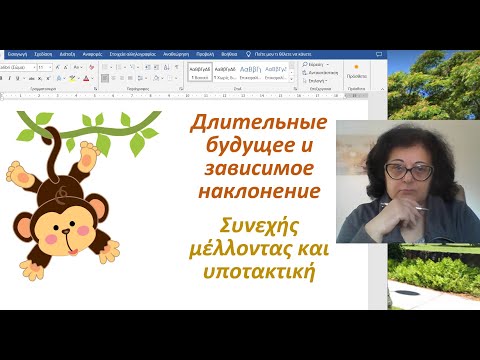Open the Styles pane launcher
This screenshot has height=360, width=480.
click(295, 89)
